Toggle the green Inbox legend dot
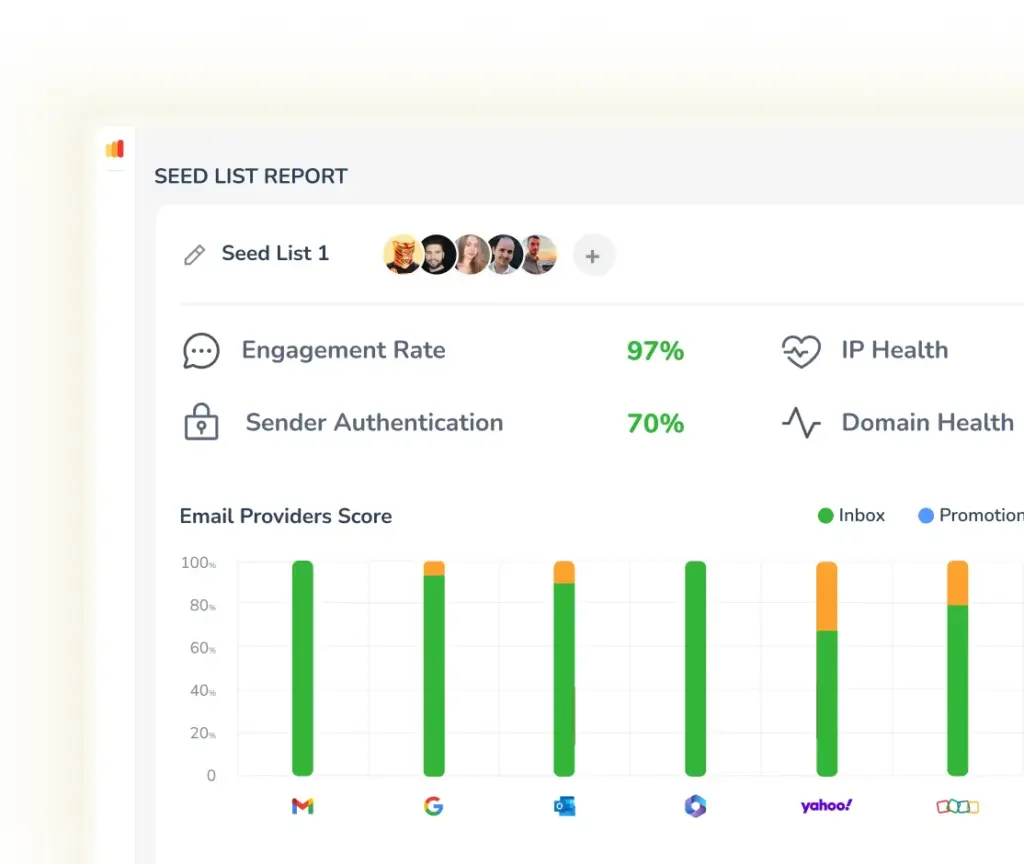1024x864 pixels. tap(825, 516)
